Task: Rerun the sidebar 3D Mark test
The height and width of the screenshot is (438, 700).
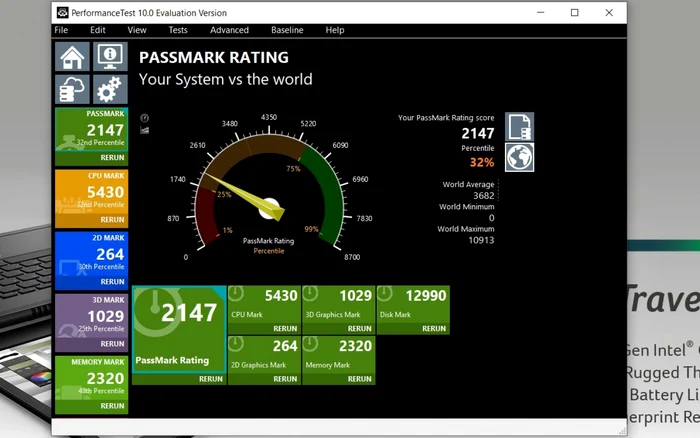Action: pos(112,344)
